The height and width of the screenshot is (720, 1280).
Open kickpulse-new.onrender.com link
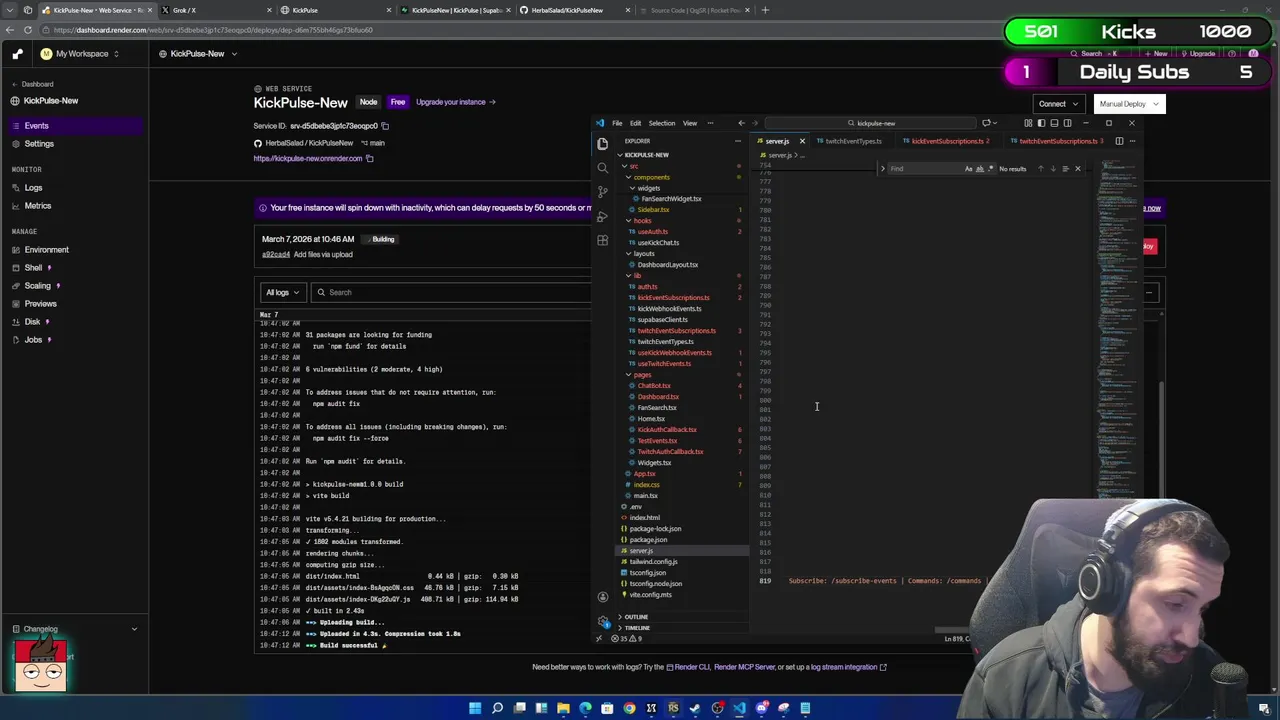tap(307, 158)
